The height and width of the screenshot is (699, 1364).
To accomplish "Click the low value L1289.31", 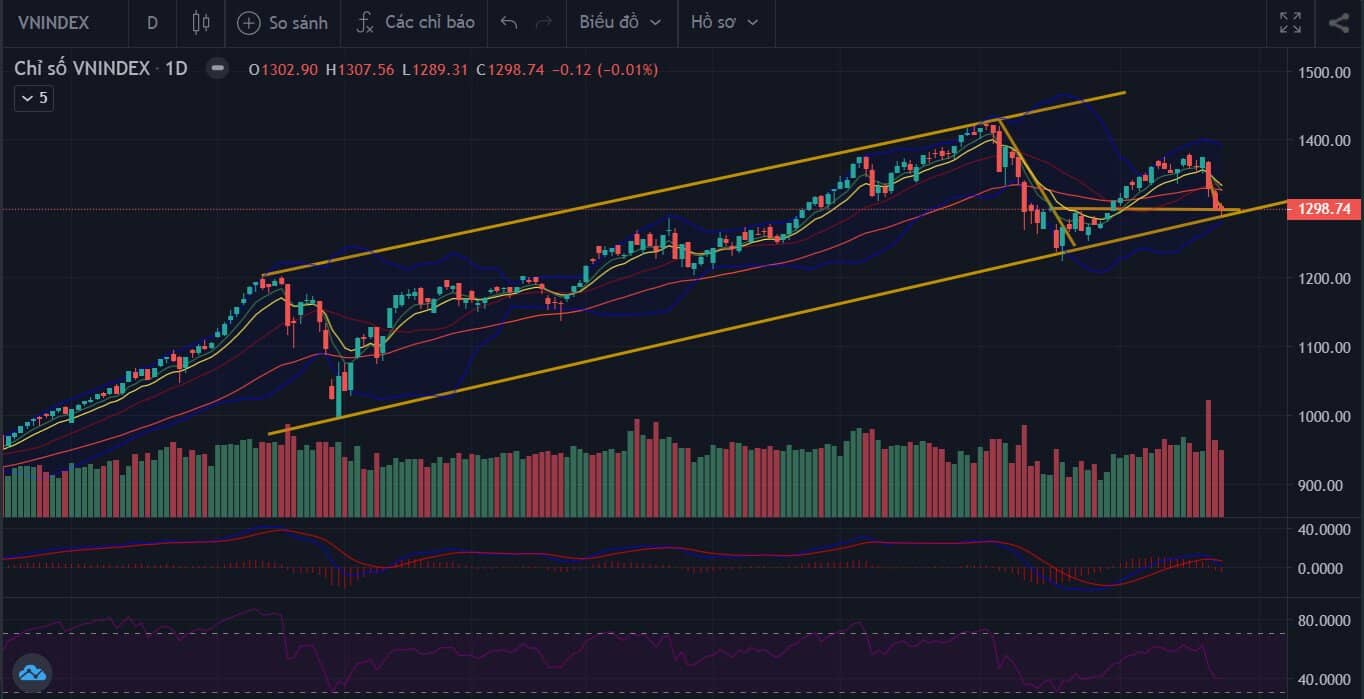I will click(435, 70).
